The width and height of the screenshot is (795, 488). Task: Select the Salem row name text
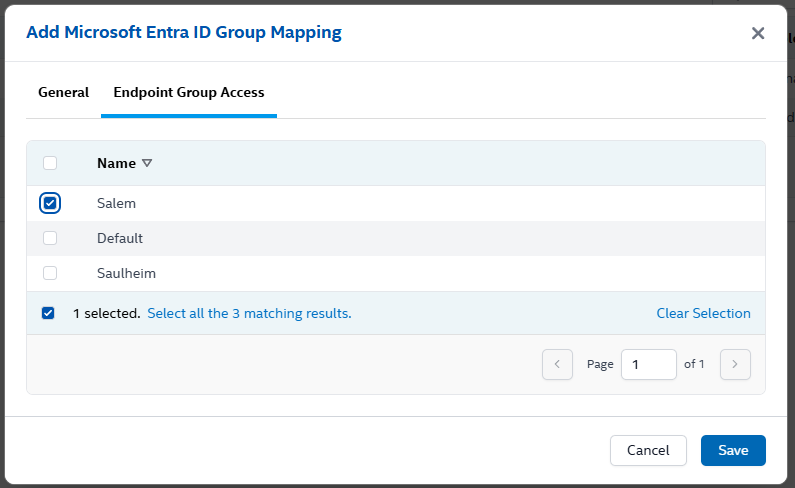pos(116,203)
